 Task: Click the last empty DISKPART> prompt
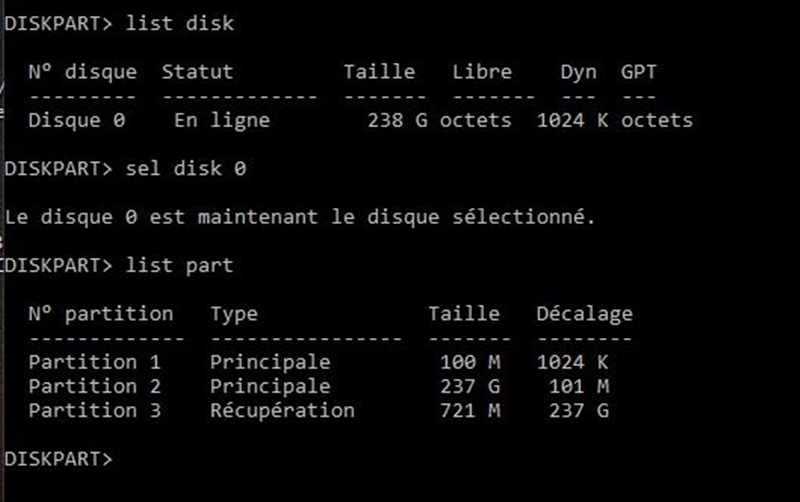(60, 458)
